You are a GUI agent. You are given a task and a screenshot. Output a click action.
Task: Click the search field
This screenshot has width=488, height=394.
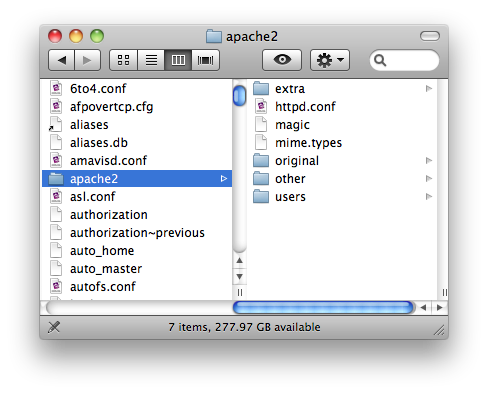coord(404,60)
